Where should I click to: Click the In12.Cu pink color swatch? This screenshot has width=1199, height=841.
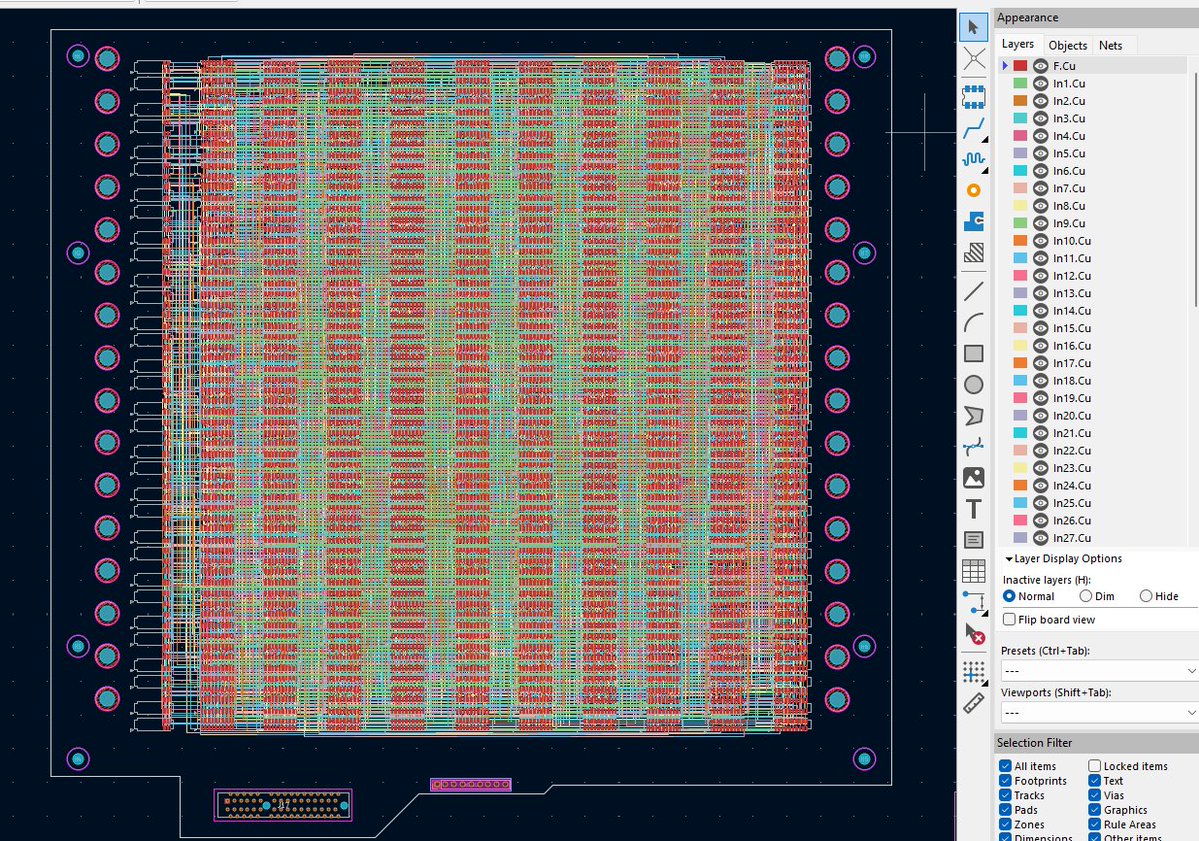coord(1020,276)
